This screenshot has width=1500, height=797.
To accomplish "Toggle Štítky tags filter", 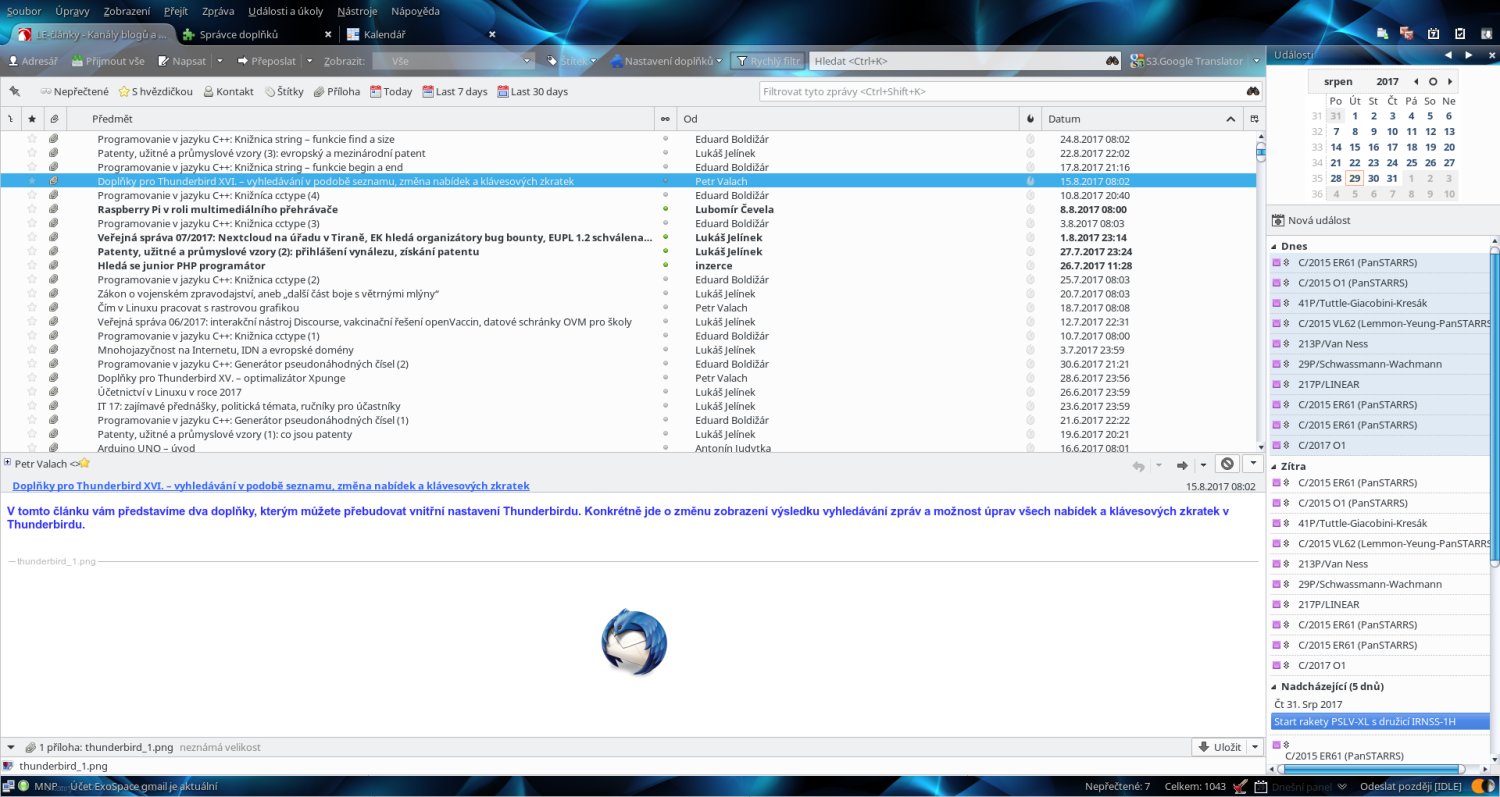I will 284,91.
